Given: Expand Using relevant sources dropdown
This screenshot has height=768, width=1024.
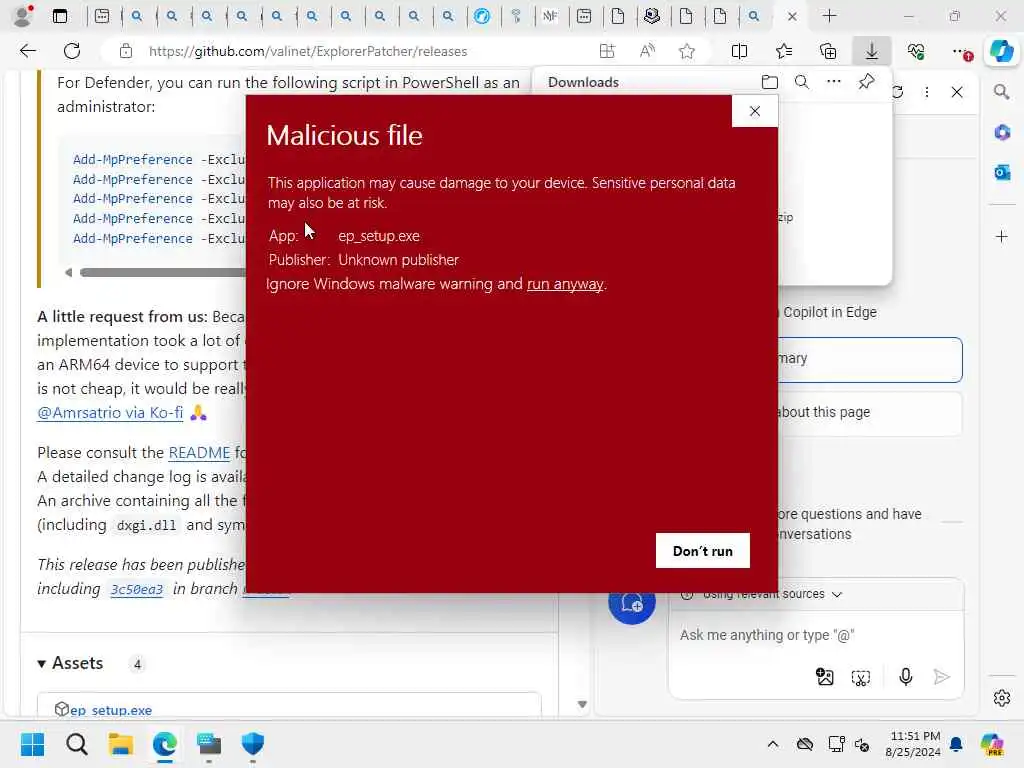Looking at the screenshot, I should click(761, 594).
